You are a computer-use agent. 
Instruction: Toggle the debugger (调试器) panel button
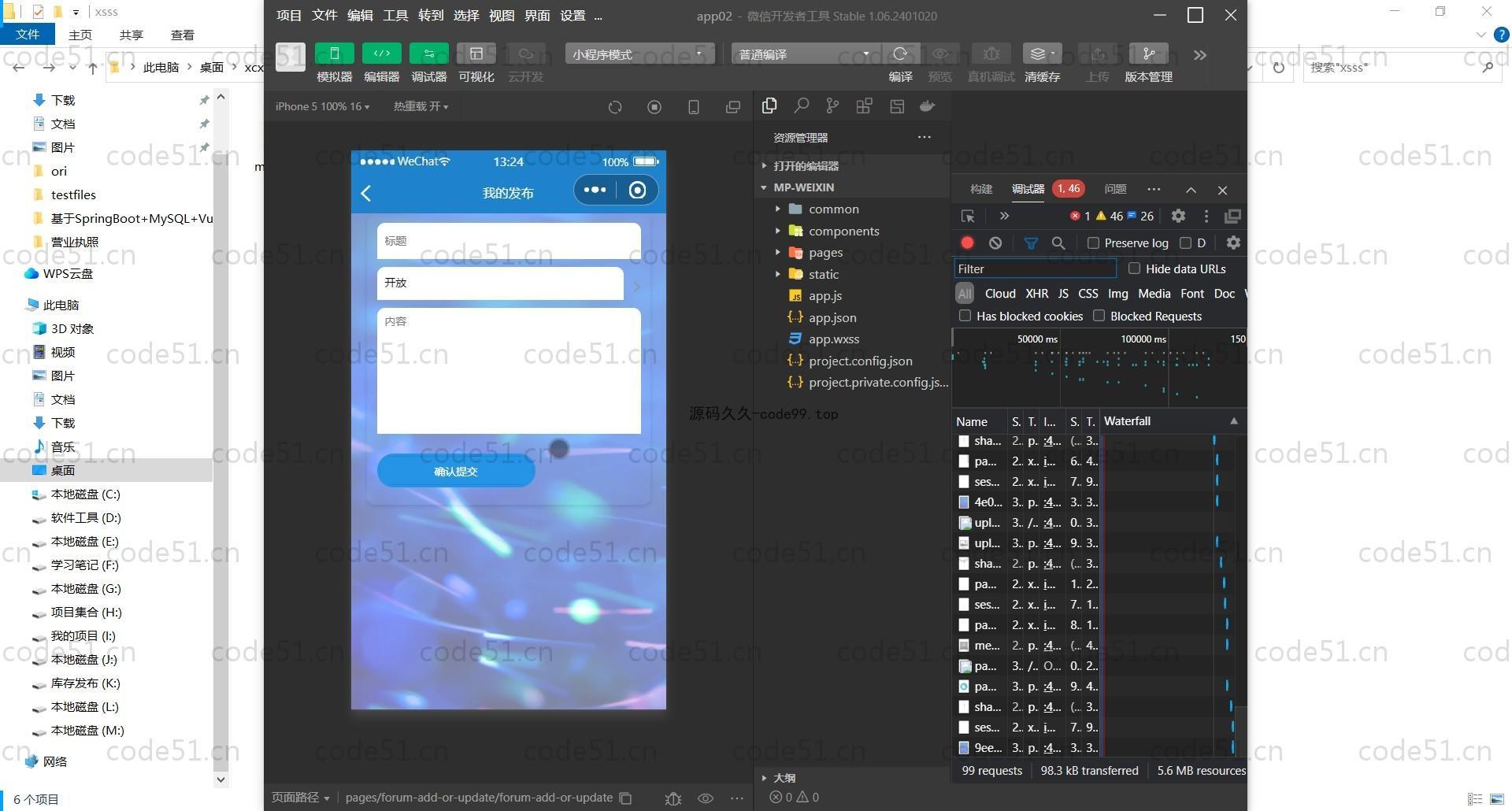[x=429, y=54]
